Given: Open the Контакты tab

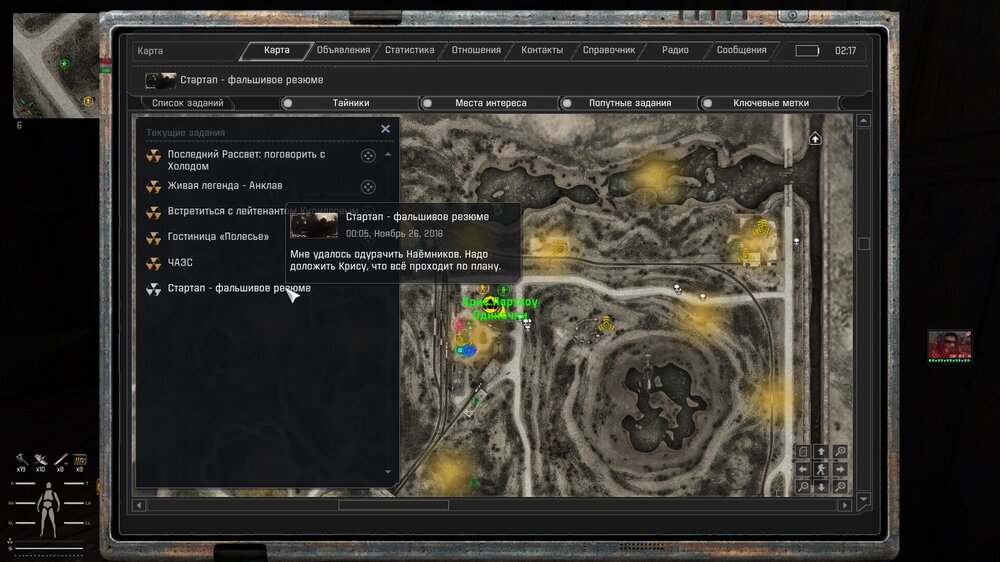Looking at the screenshot, I should [542, 50].
